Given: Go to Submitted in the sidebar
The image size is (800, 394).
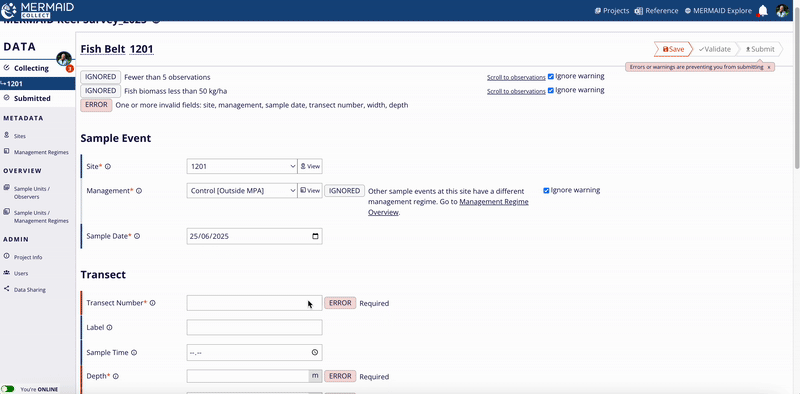Looking at the screenshot, I should [32, 98].
